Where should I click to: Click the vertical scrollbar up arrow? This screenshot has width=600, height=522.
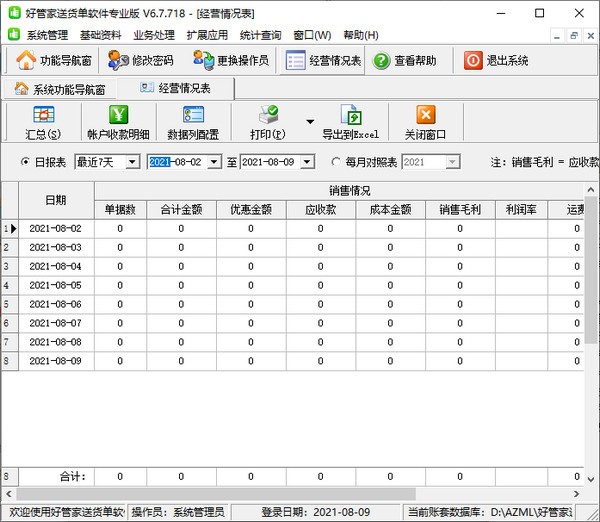click(x=590, y=189)
